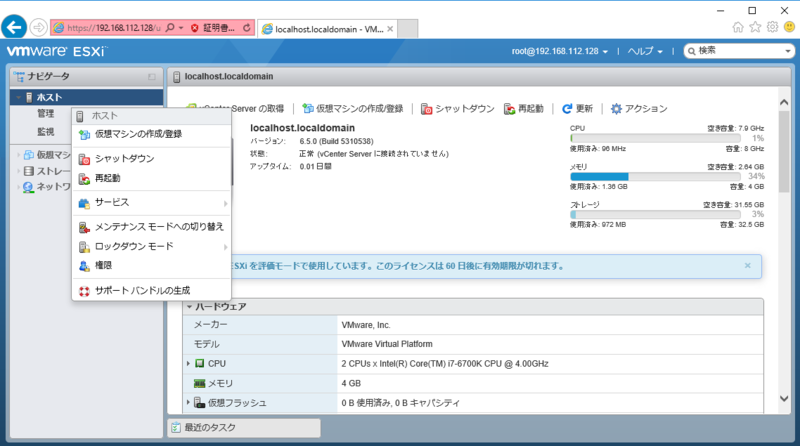Choose サポート バンドルの生成 menu entry
The image size is (800, 446).
pyautogui.click(x=152, y=290)
